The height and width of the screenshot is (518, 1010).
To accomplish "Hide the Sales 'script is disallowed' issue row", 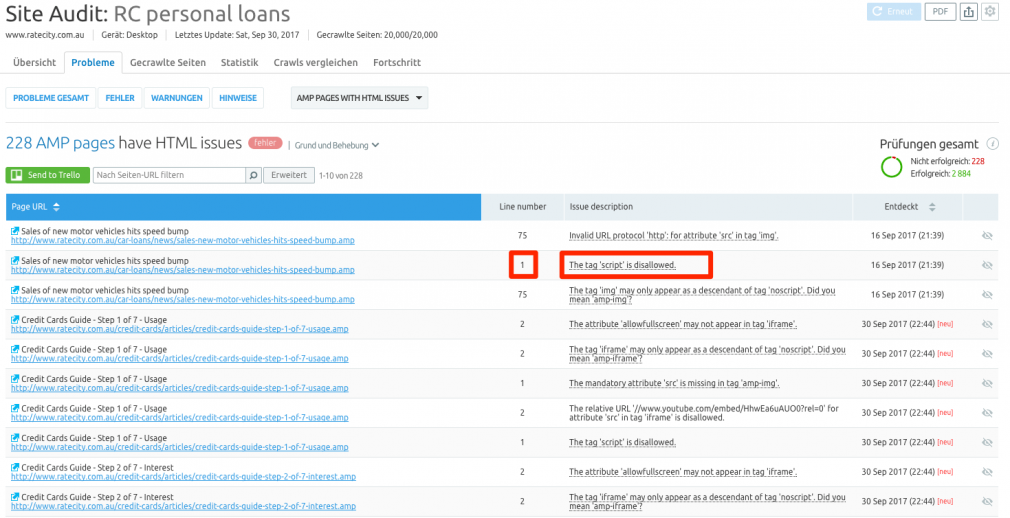I will [986, 265].
